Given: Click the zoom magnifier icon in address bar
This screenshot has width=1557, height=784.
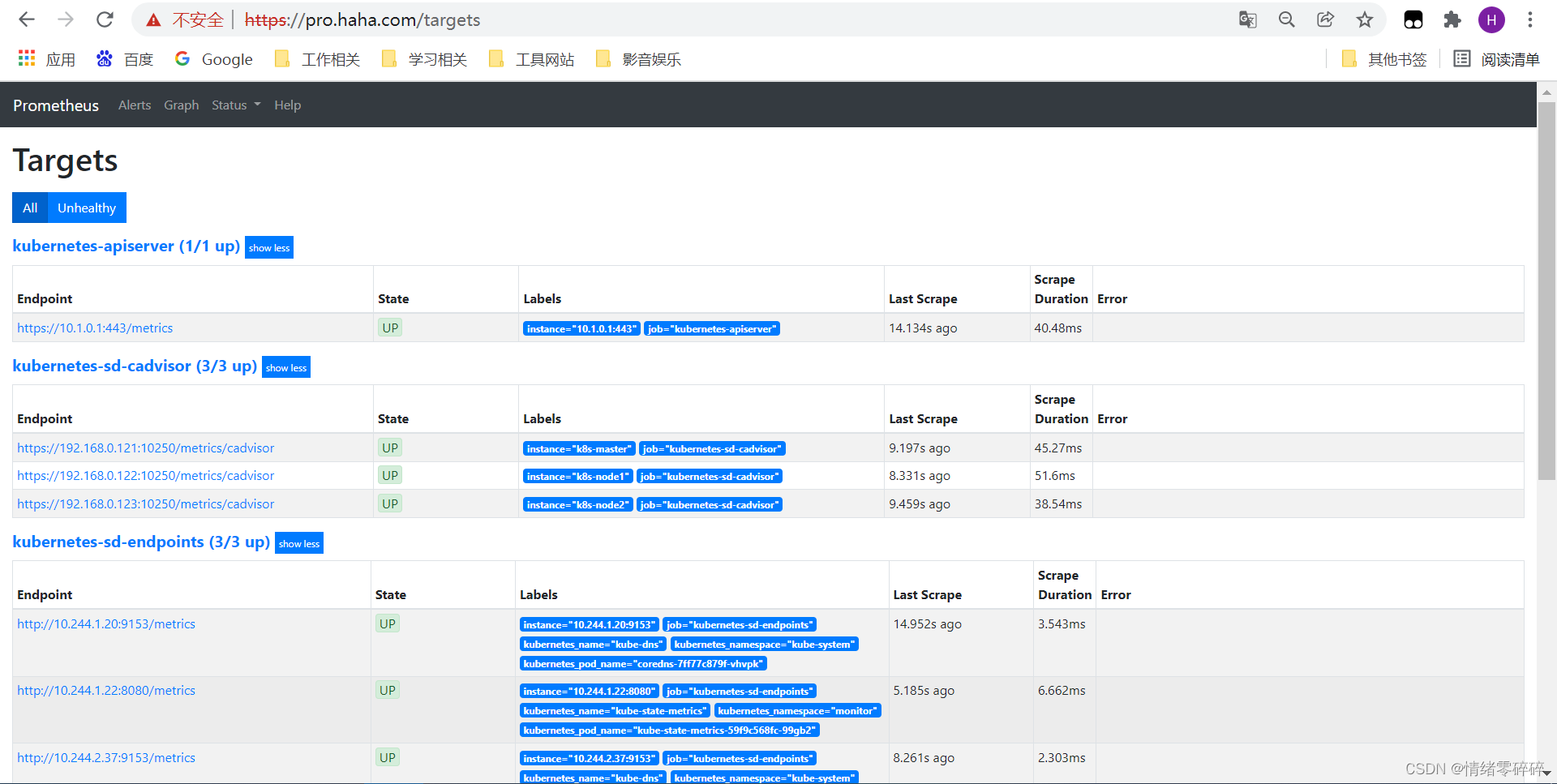Looking at the screenshot, I should (1287, 19).
